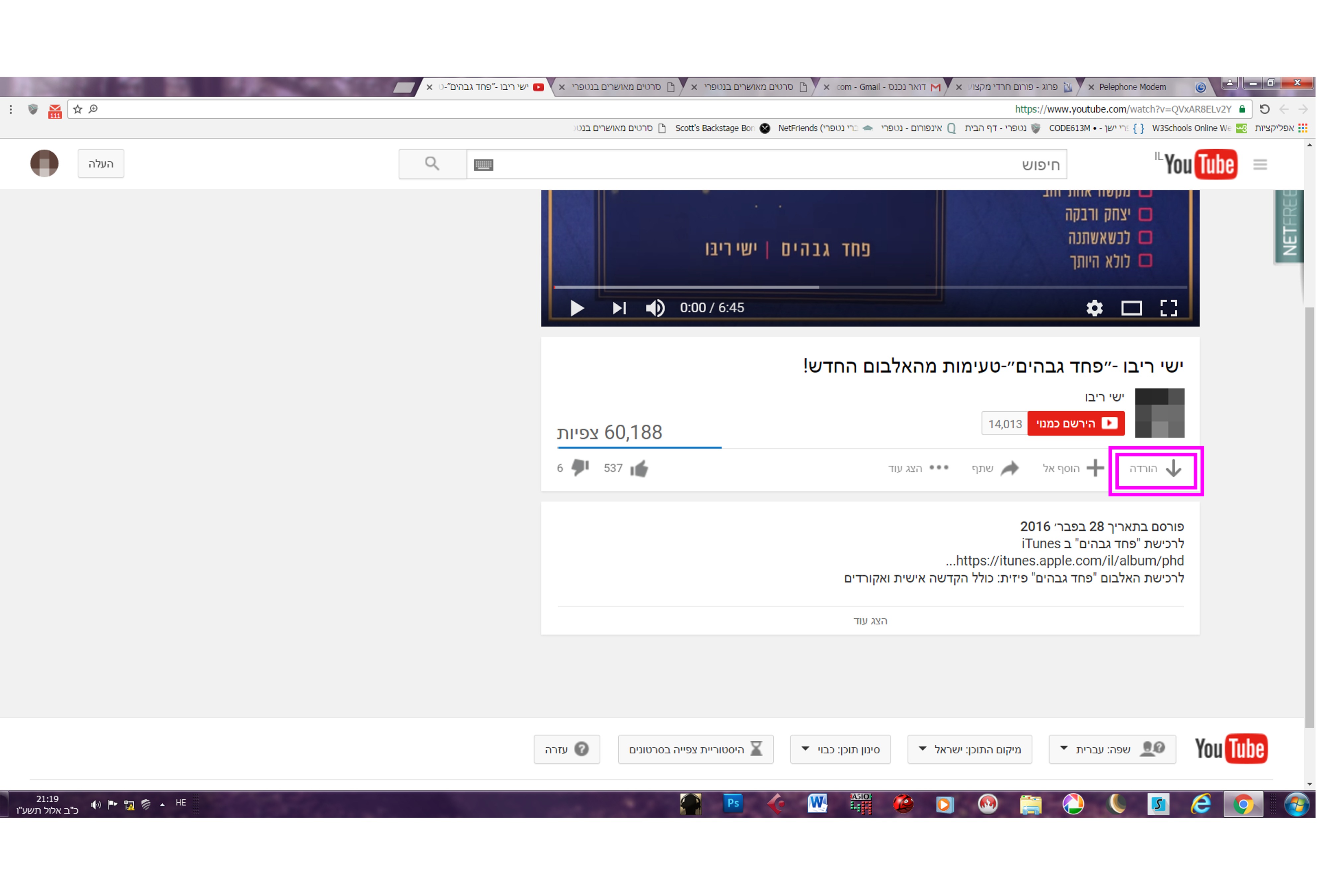Skip to next video
The width and height of the screenshot is (1317, 896).
pyautogui.click(x=619, y=308)
